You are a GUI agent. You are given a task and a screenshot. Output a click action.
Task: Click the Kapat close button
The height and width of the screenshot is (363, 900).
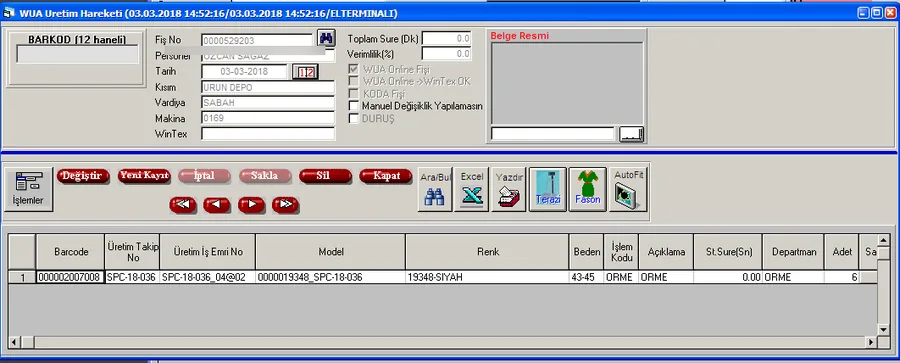coord(386,176)
